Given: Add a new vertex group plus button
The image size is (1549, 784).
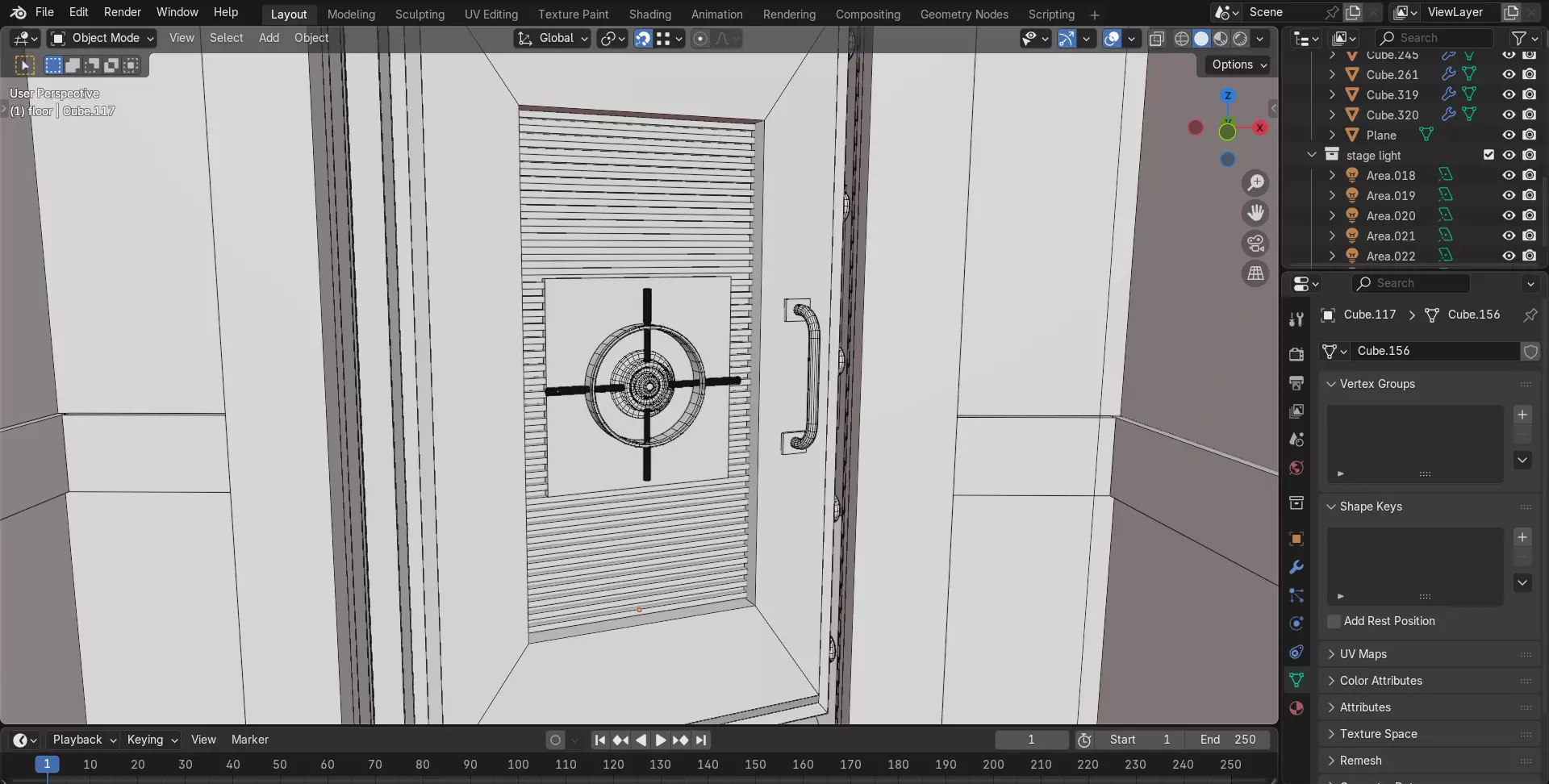Looking at the screenshot, I should (x=1522, y=415).
